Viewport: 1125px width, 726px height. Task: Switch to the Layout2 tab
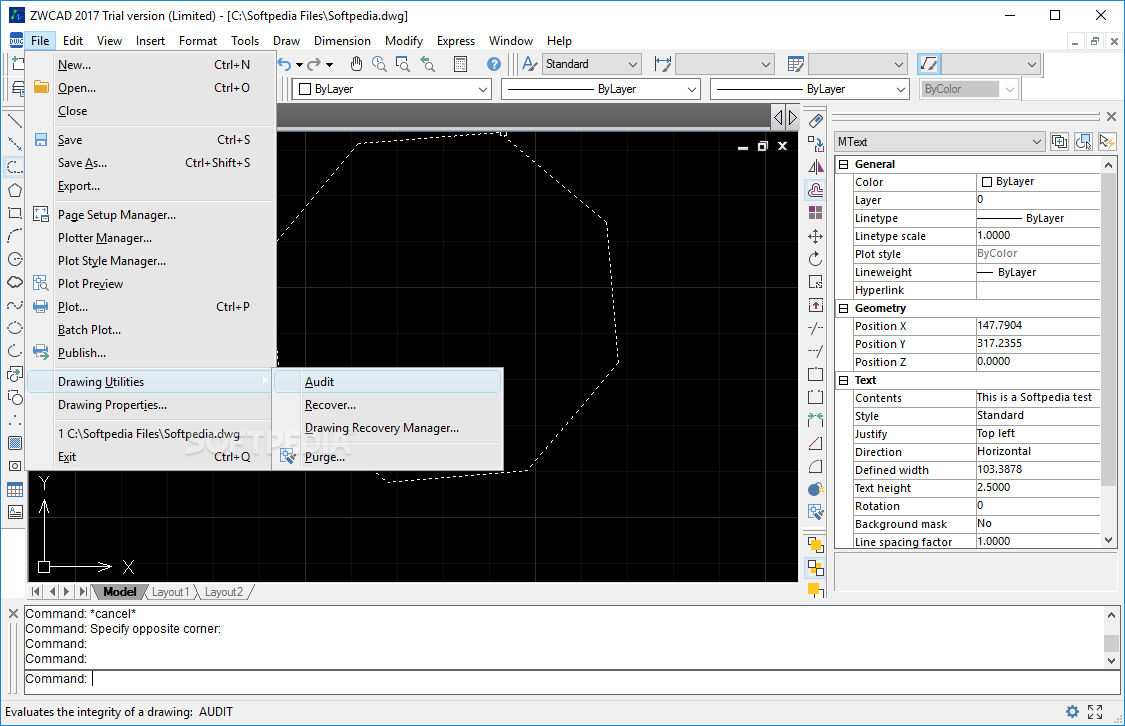[x=223, y=592]
